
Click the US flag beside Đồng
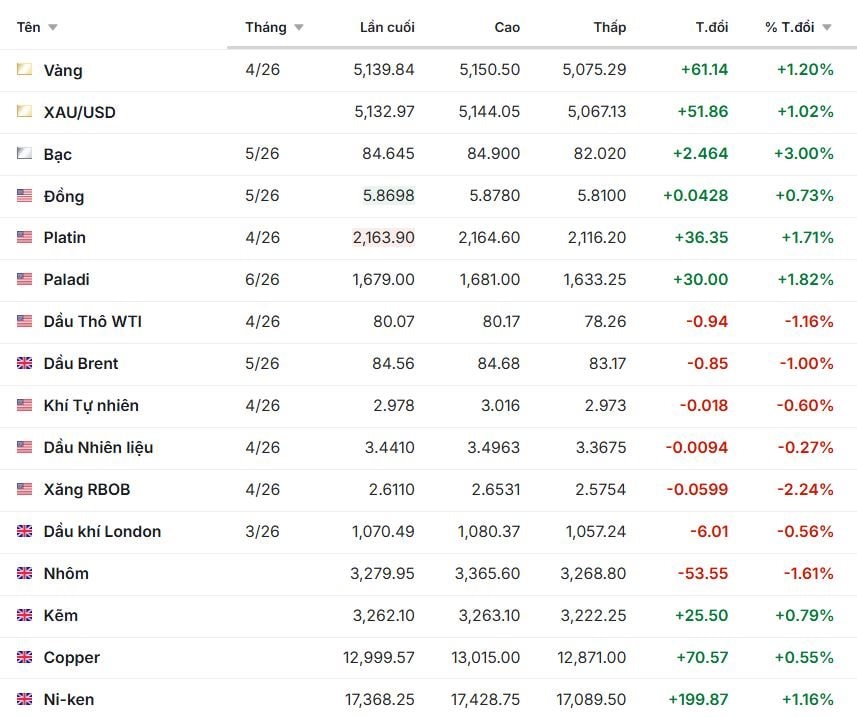(24, 196)
